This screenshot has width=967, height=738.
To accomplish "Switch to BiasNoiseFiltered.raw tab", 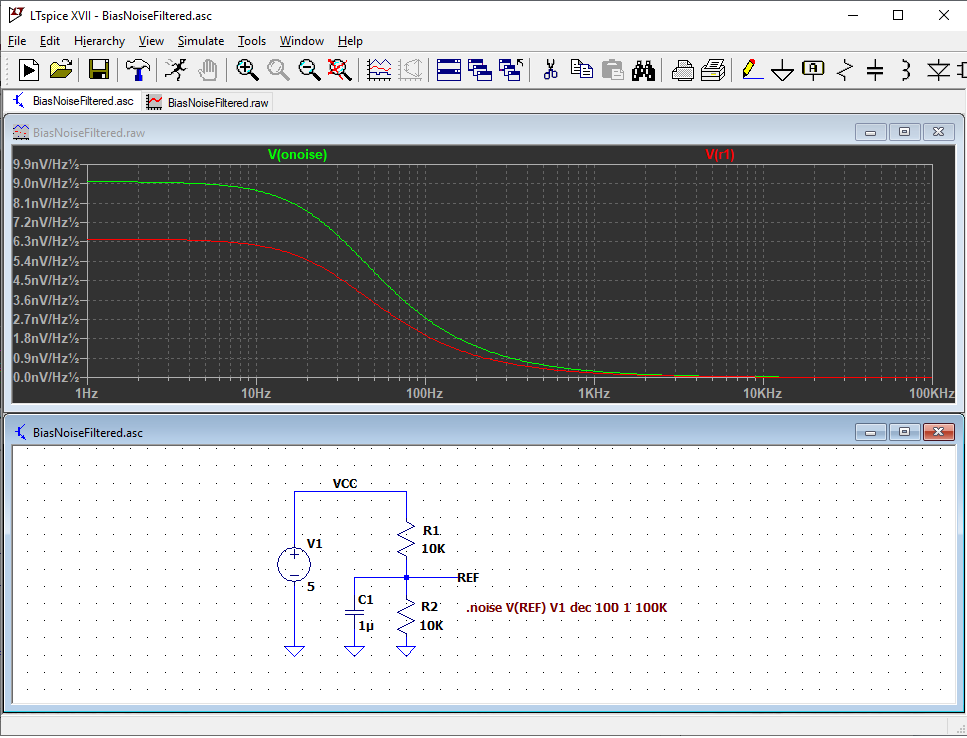I will (206, 102).
